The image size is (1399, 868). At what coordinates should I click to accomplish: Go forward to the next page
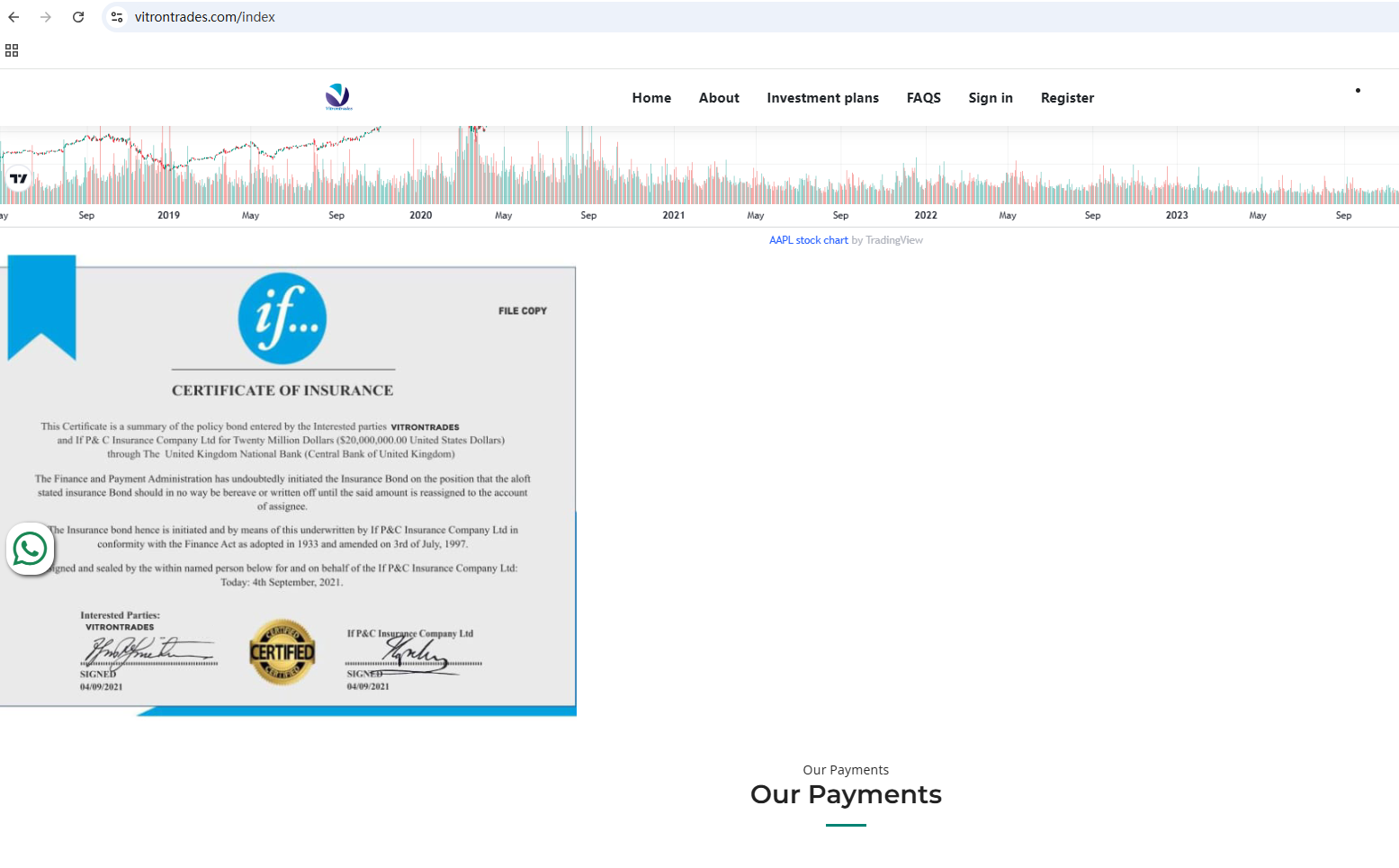coord(46,17)
